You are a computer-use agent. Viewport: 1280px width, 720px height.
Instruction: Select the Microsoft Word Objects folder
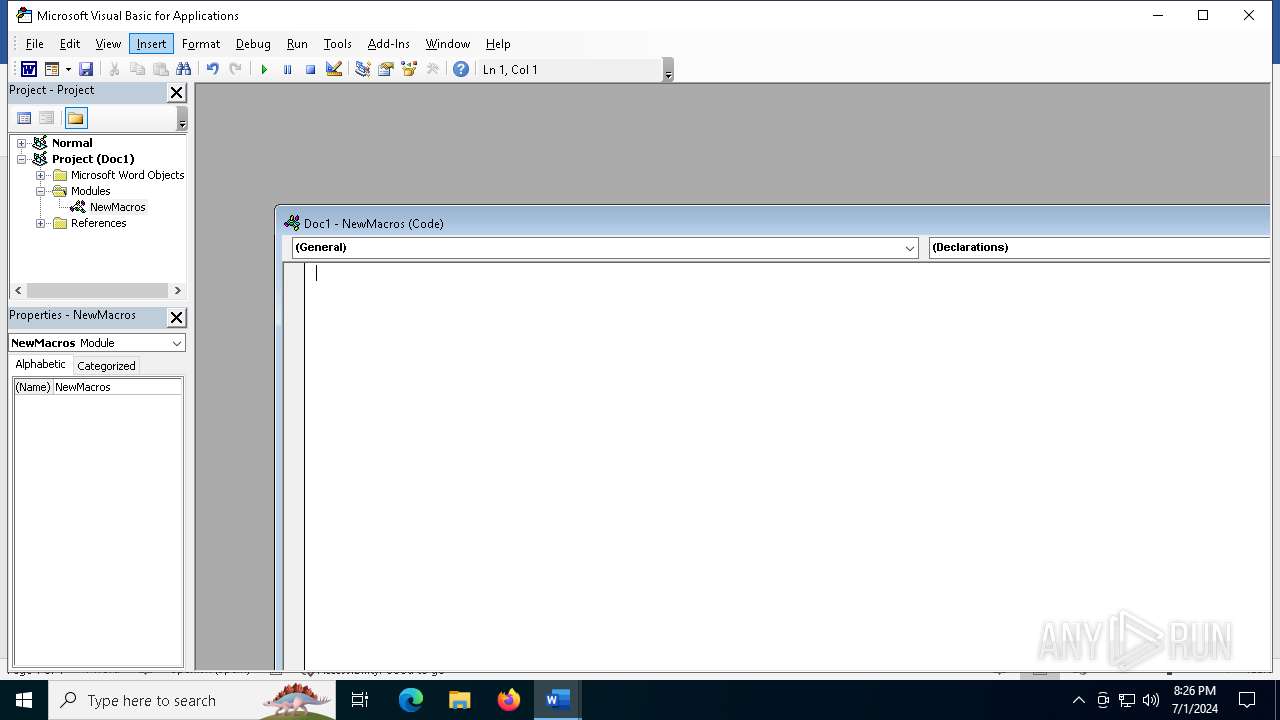click(x=127, y=175)
